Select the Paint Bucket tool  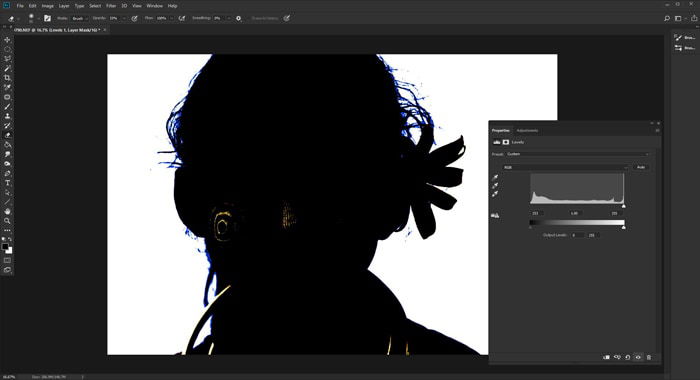tap(7, 145)
